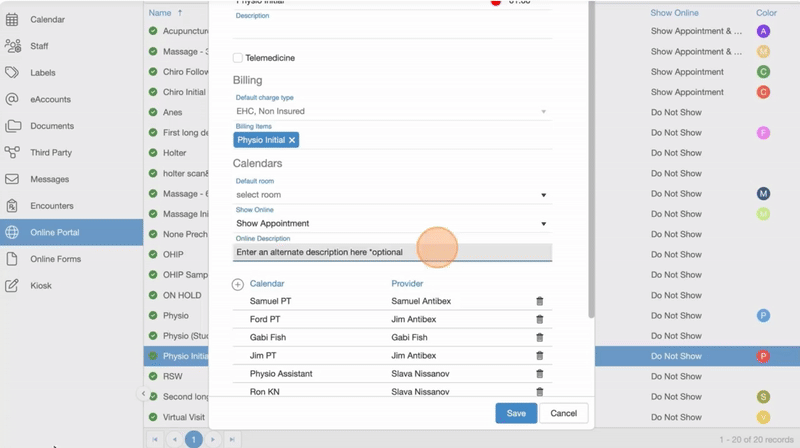Remove the Gabi Fish calendar entry
Image resolution: width=800 pixels, height=448 pixels.
[540, 338]
